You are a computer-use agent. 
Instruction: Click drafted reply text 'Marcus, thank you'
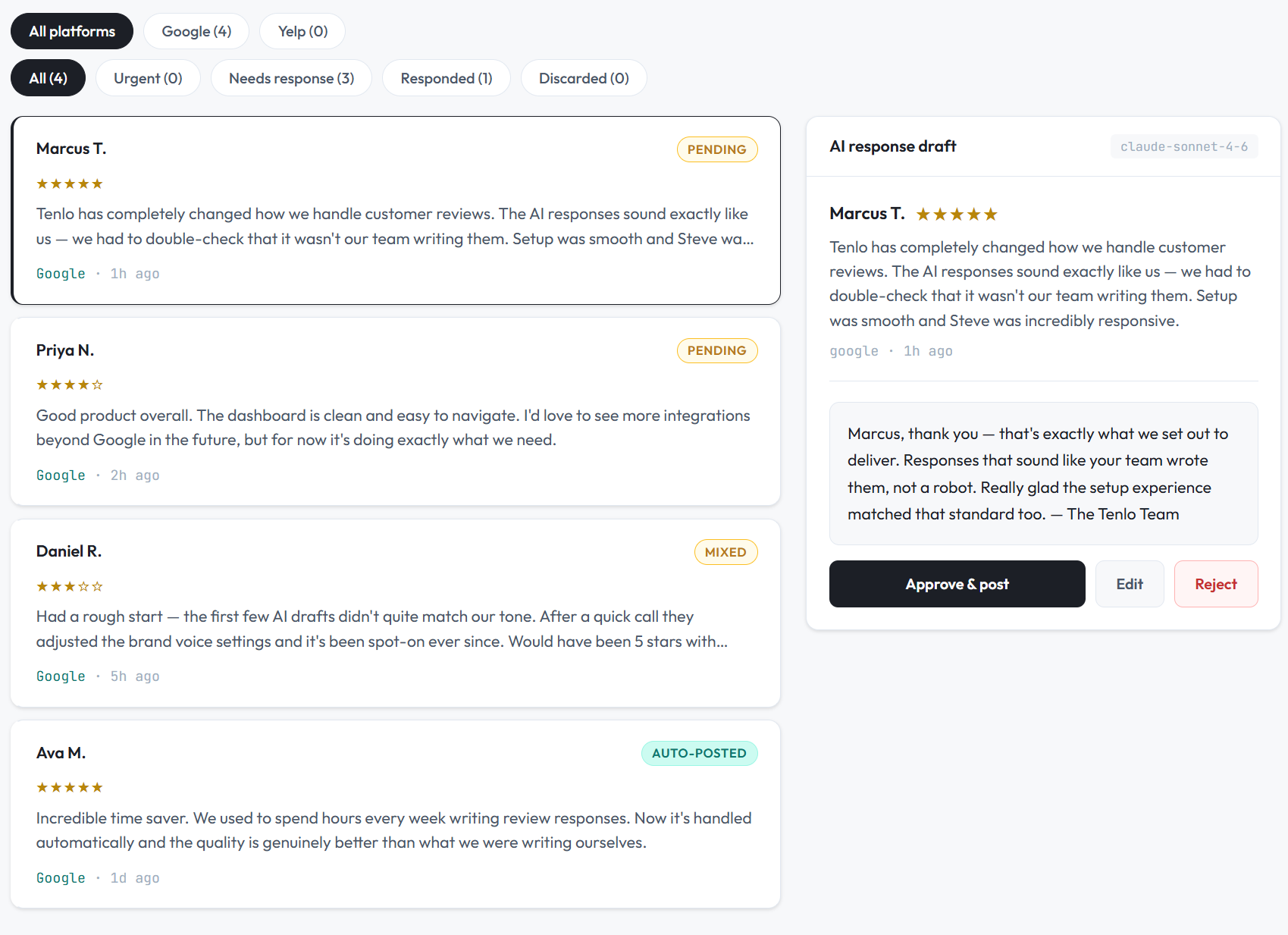point(913,434)
